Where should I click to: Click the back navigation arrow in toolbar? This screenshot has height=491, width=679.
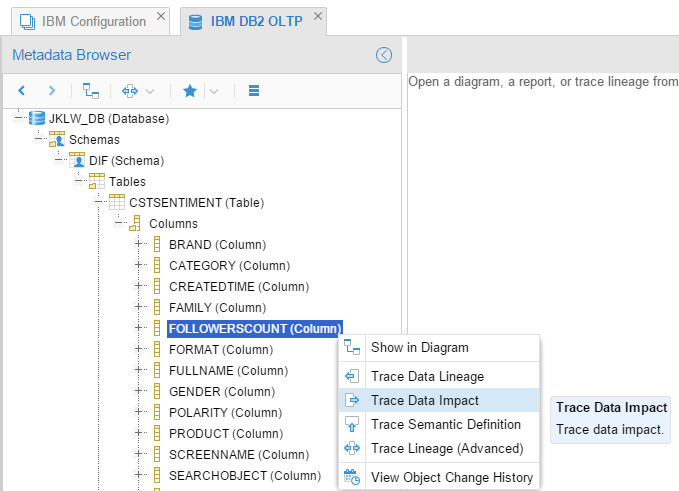tap(21, 90)
